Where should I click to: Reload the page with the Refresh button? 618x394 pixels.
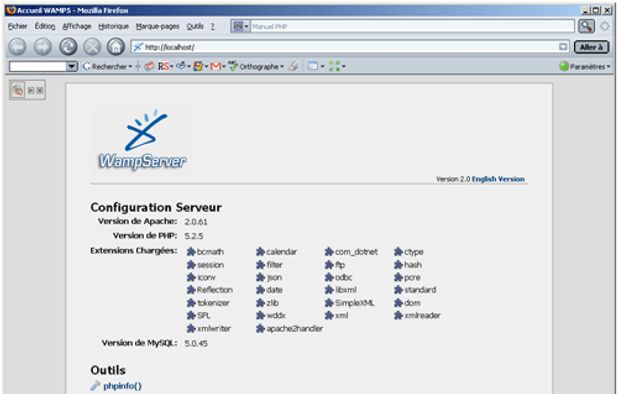68,47
